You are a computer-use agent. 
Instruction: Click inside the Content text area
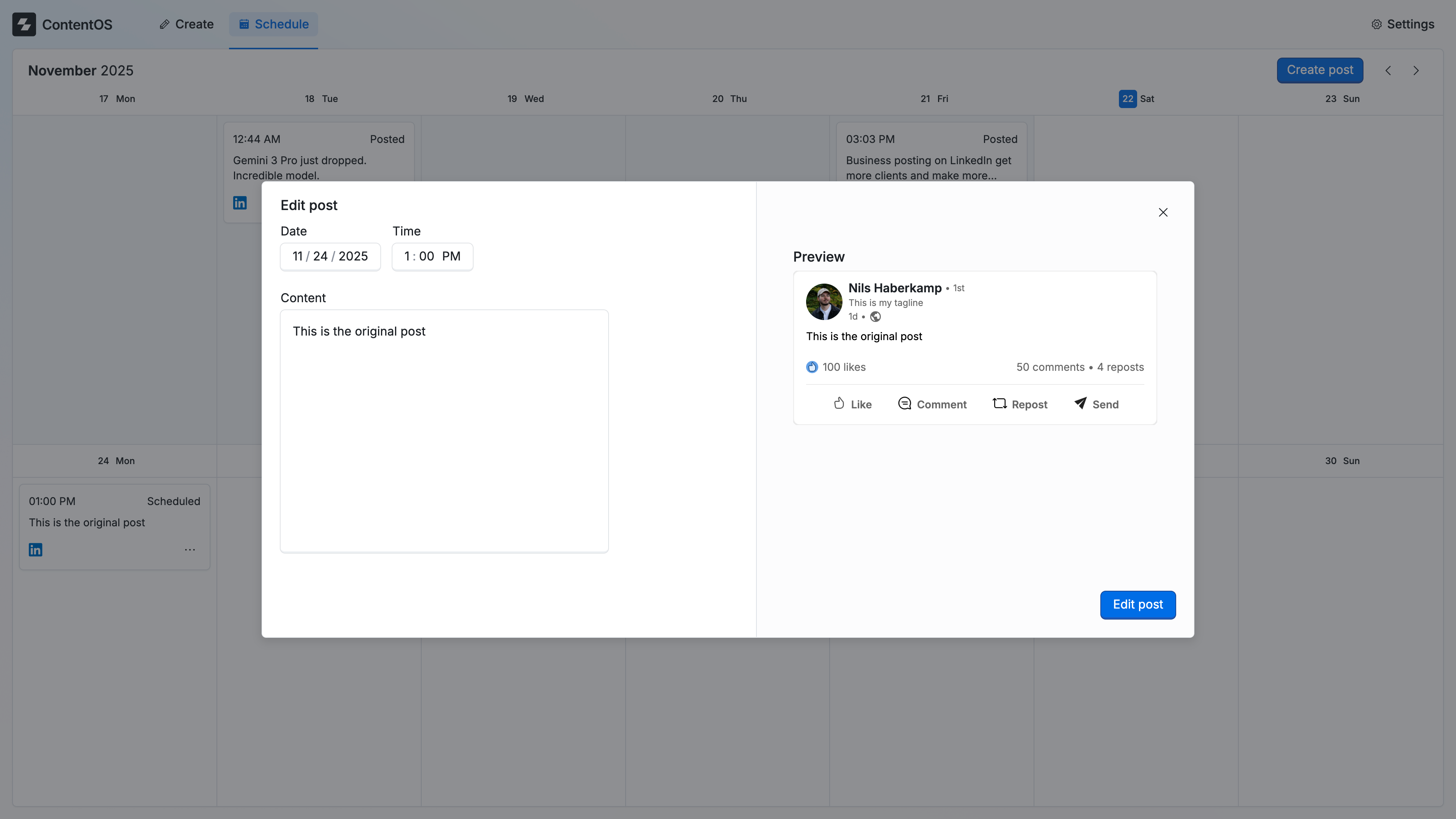(444, 431)
